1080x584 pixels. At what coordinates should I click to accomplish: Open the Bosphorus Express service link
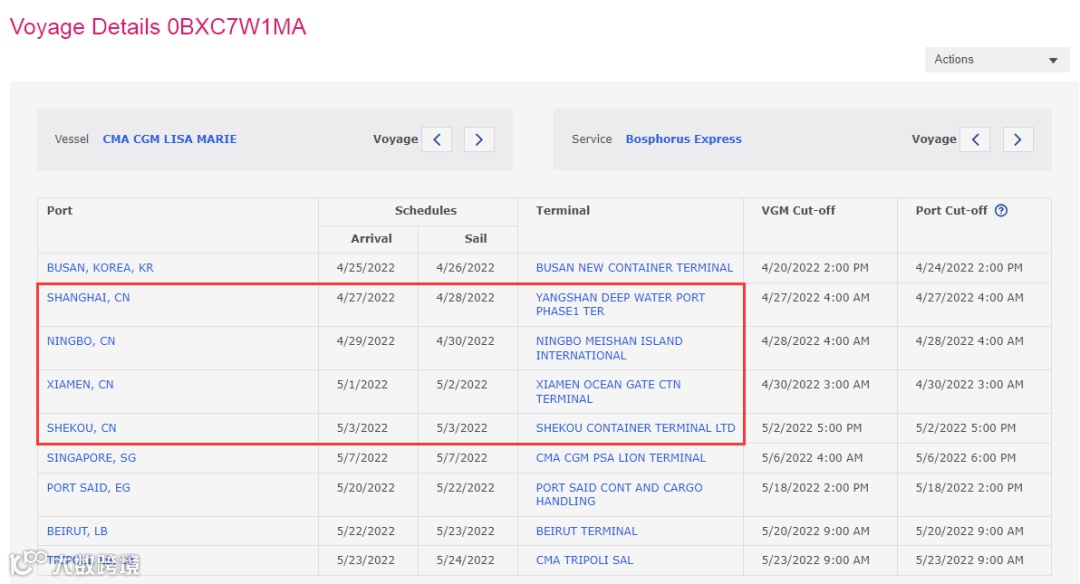click(x=683, y=139)
